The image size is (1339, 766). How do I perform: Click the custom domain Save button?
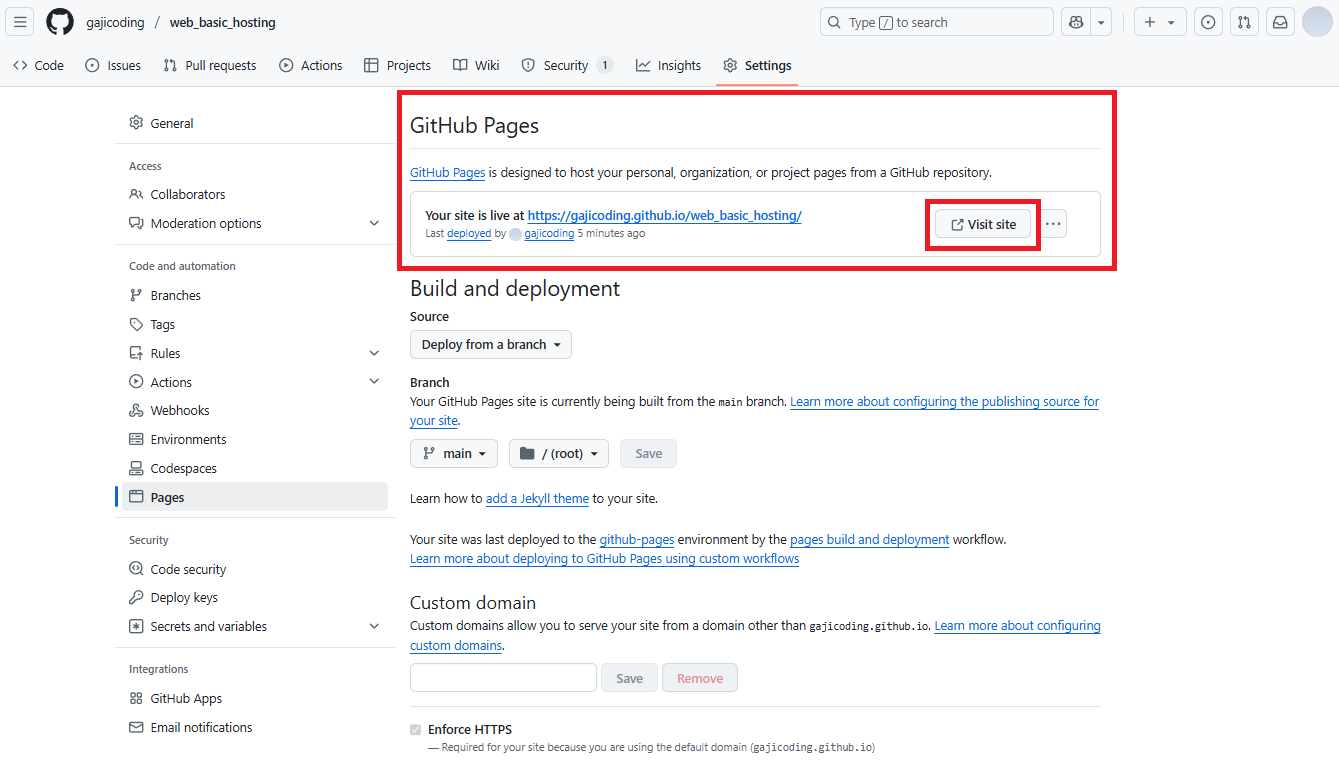(629, 677)
